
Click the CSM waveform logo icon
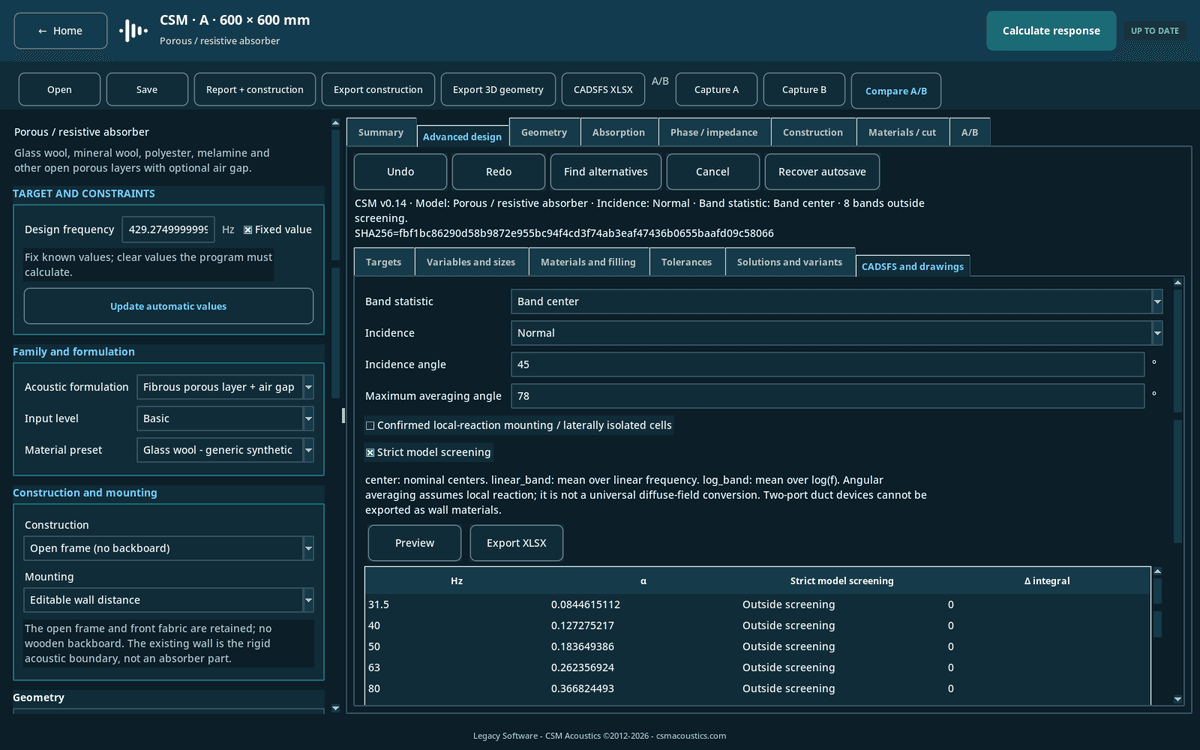(133, 31)
